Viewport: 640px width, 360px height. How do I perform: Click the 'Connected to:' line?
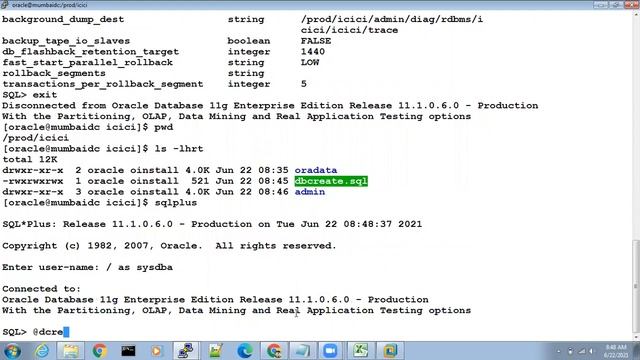point(42,289)
